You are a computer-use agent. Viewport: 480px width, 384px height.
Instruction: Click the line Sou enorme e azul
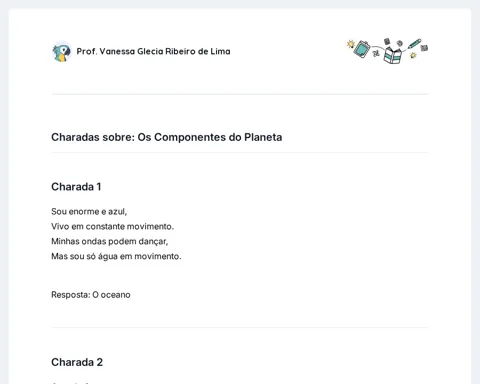(x=89, y=212)
